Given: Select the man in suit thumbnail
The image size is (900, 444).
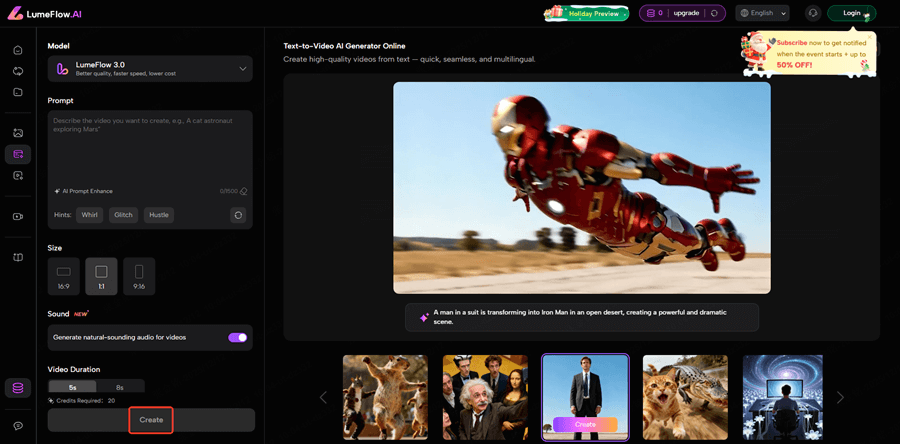Looking at the screenshot, I should point(585,397).
